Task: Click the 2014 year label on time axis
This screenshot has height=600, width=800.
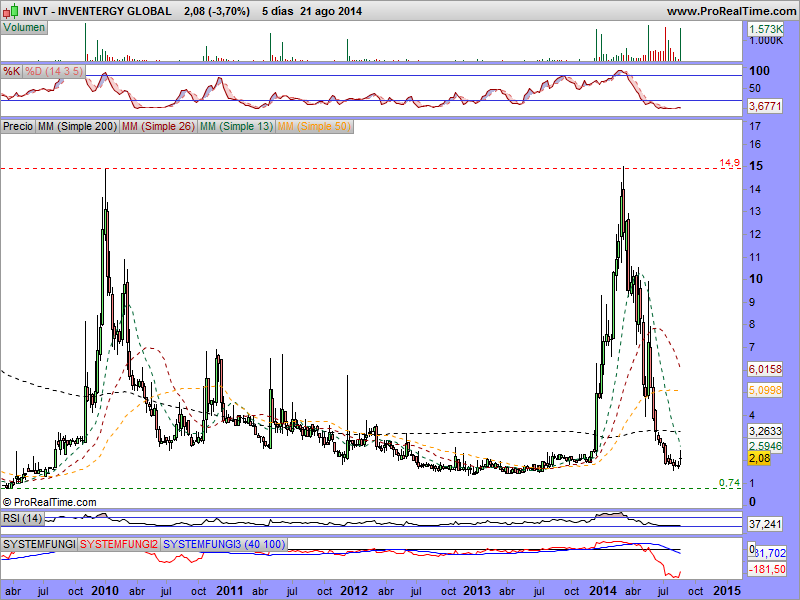Action: point(603,591)
